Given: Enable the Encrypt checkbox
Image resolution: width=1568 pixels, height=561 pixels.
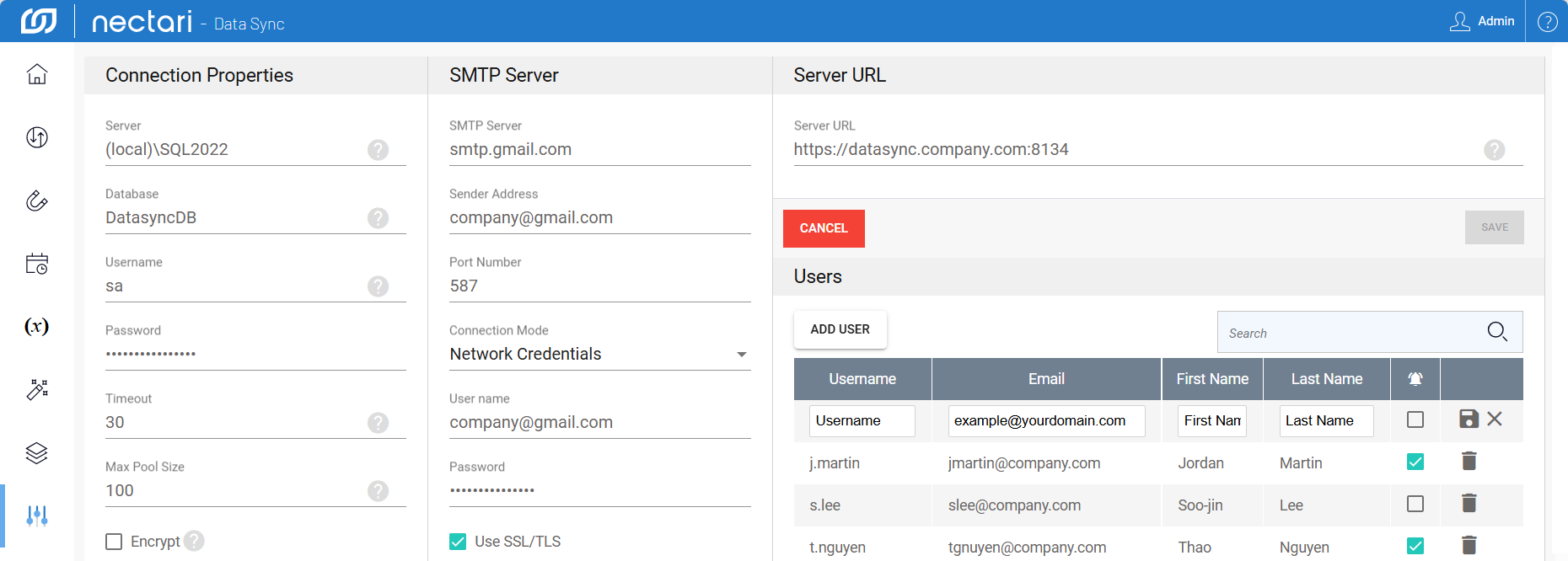Looking at the screenshot, I should [114, 542].
